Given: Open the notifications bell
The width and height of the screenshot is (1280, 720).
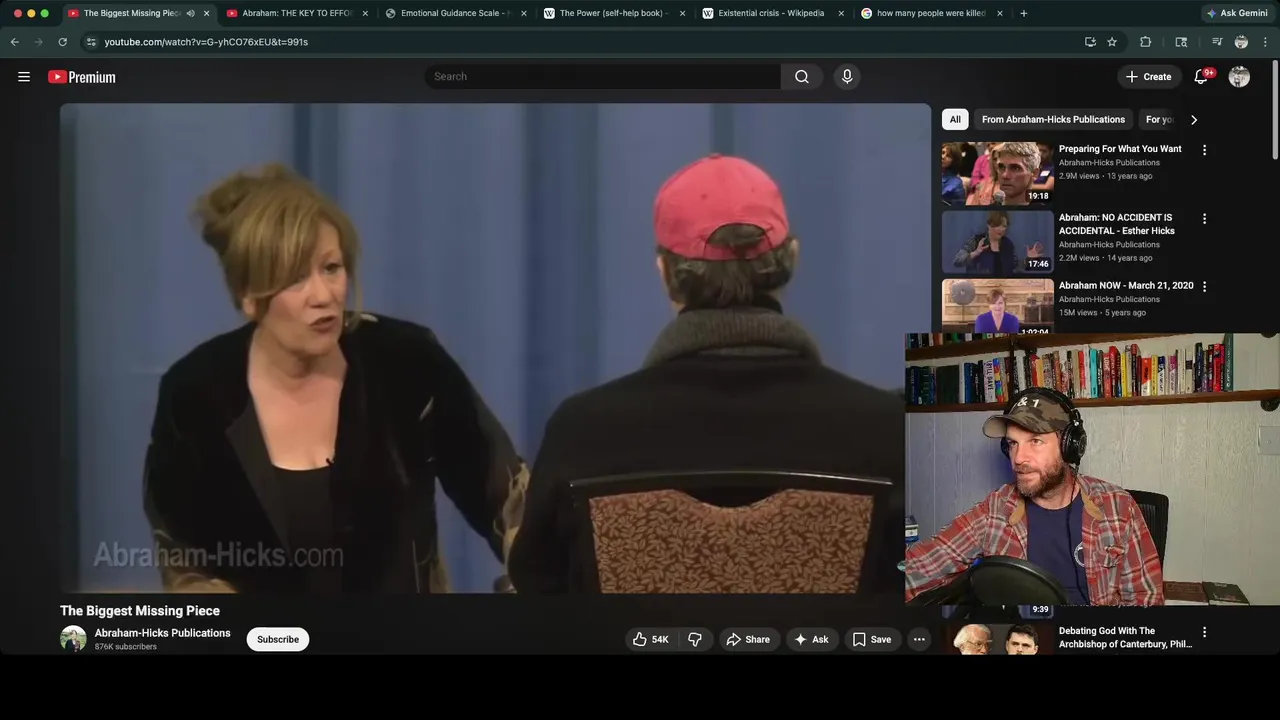Looking at the screenshot, I should point(1202,77).
